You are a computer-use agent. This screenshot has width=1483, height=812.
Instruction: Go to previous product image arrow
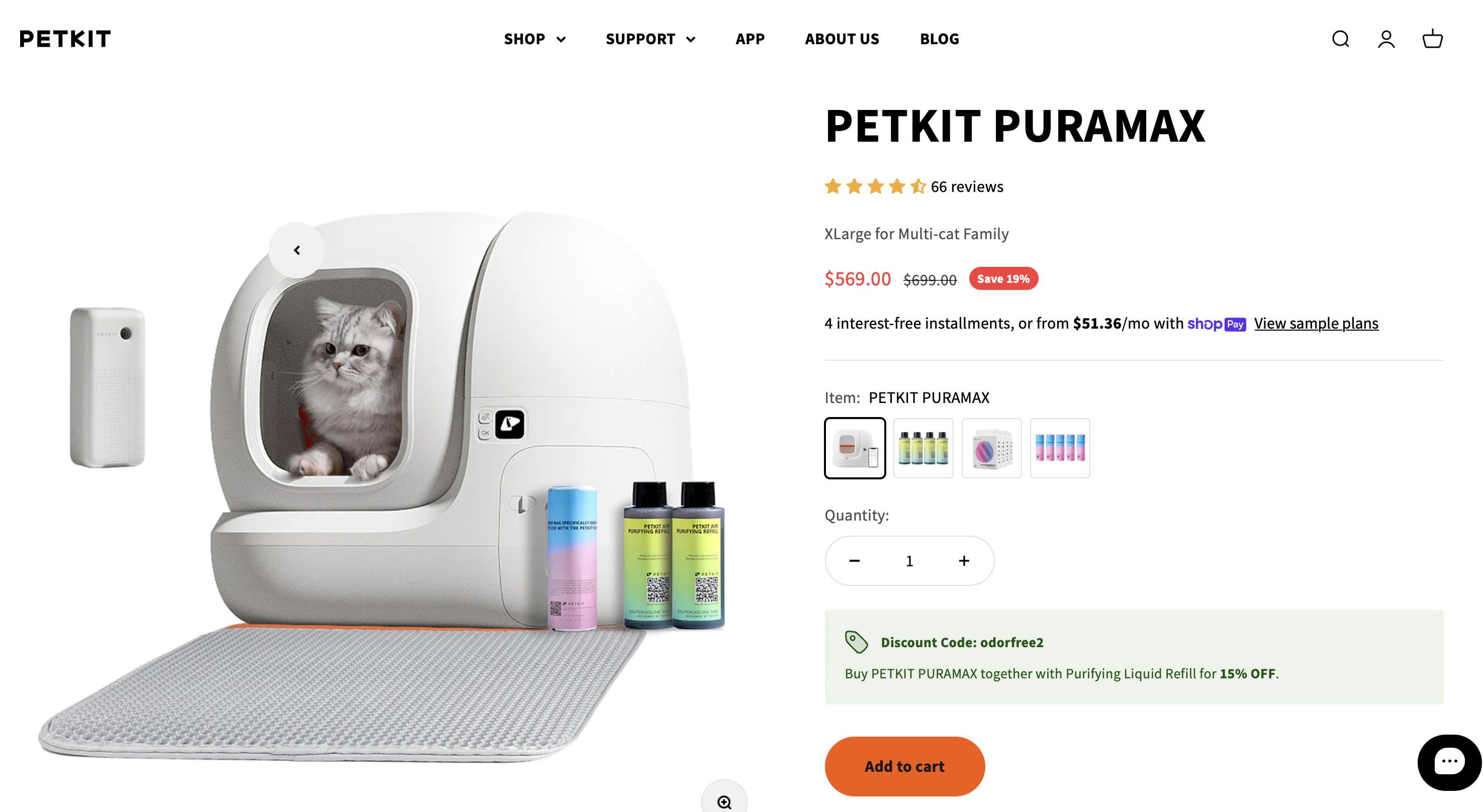[x=297, y=250]
